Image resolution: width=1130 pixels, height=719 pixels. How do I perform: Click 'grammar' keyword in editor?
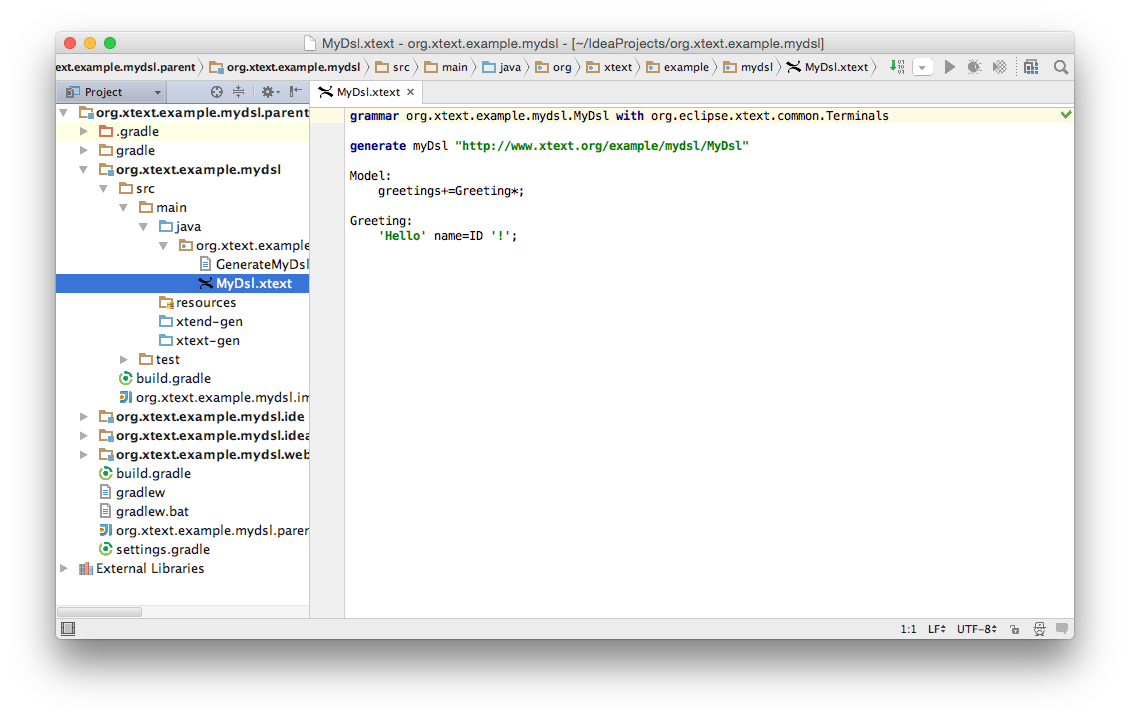pos(374,116)
